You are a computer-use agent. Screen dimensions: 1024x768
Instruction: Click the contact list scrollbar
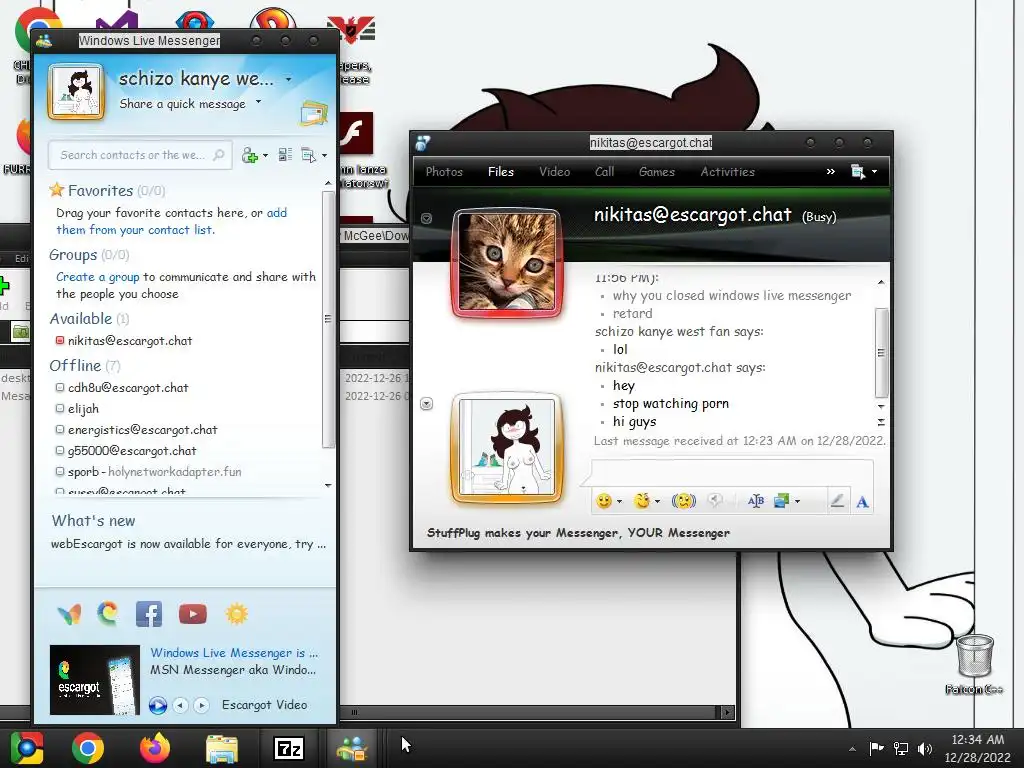[328, 319]
